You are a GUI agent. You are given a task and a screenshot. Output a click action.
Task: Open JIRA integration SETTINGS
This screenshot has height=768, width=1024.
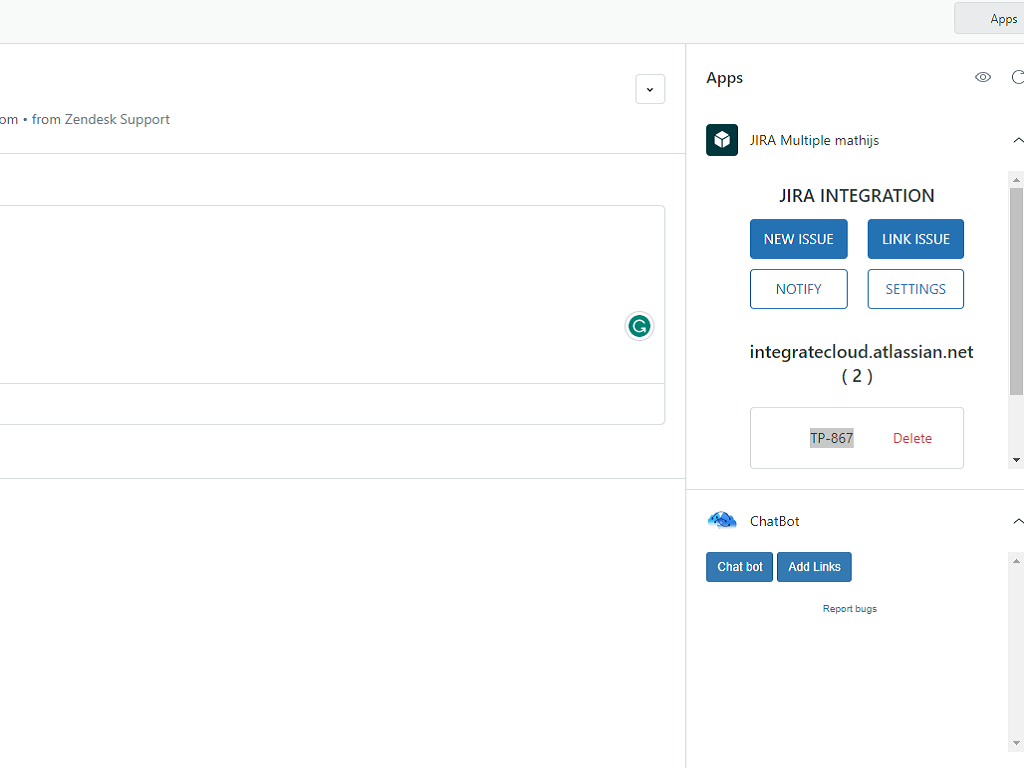point(915,289)
